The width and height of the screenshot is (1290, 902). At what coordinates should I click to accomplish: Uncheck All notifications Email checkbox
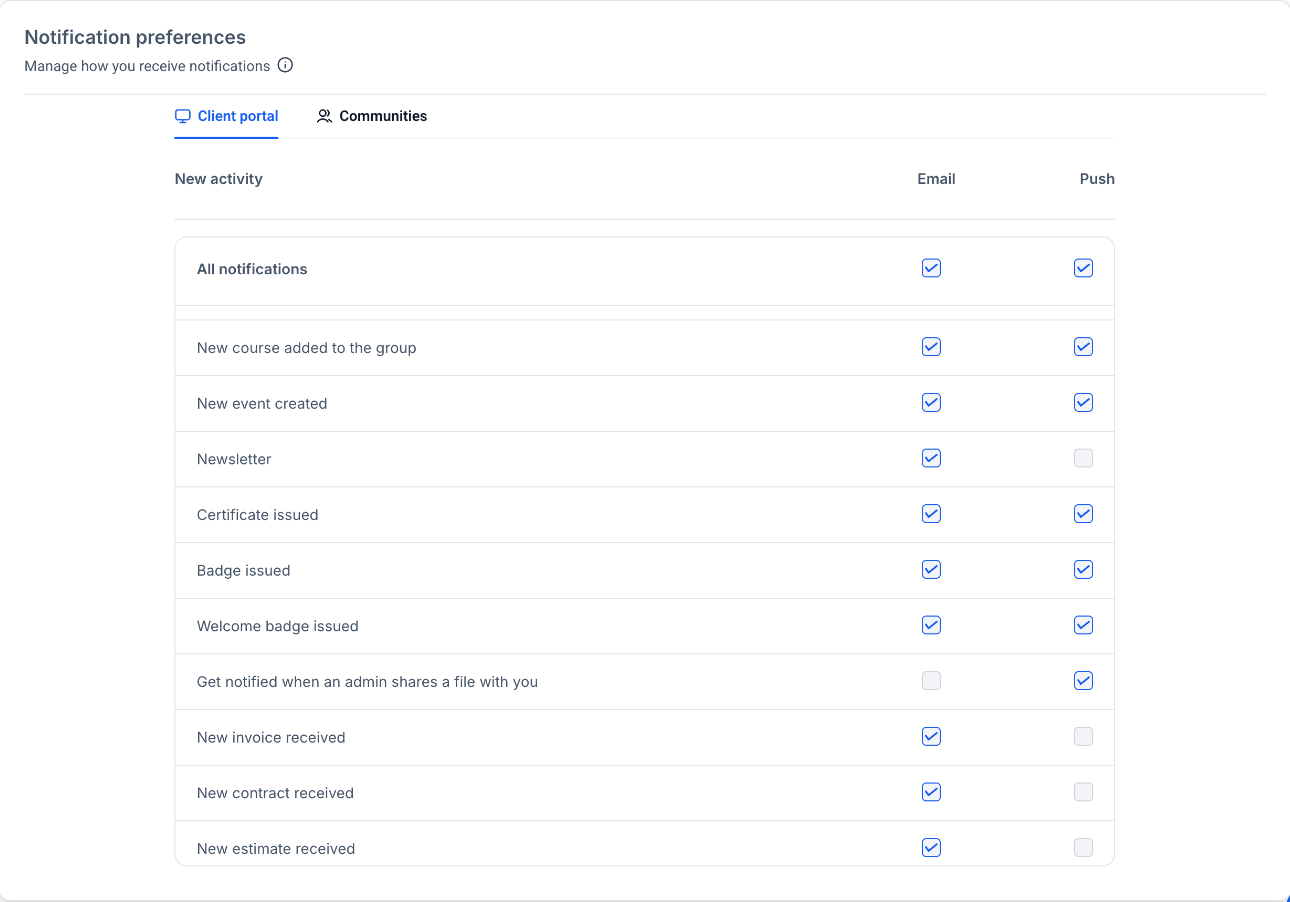931,268
